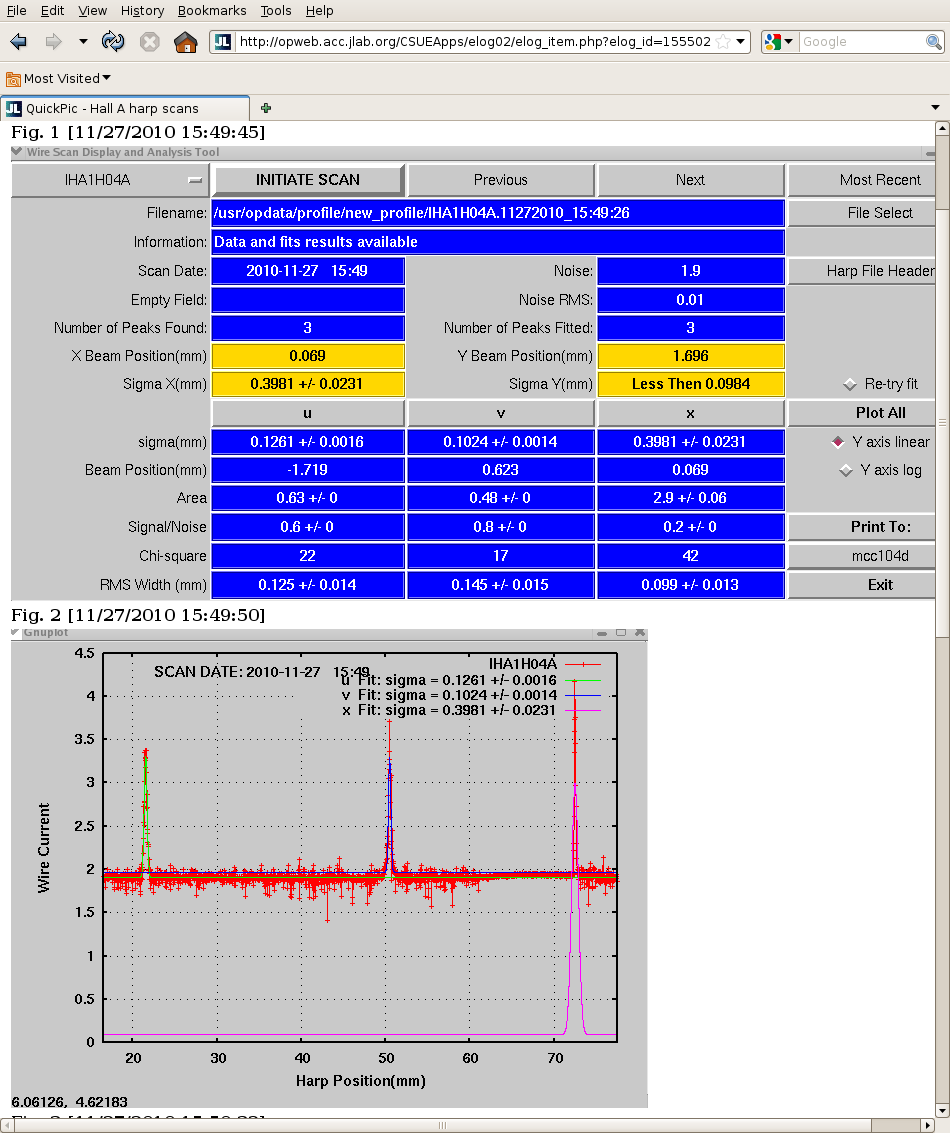The width and height of the screenshot is (950, 1133).
Task: Click the Sigma Y value Less Then 0.0984
Action: click(691, 384)
